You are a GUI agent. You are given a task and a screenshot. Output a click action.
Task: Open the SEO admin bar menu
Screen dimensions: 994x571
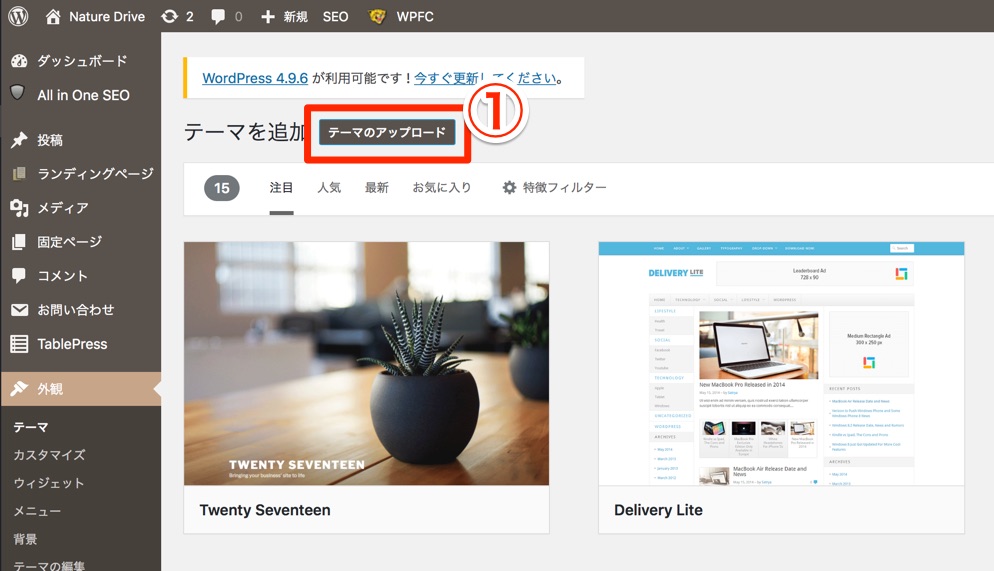335,16
